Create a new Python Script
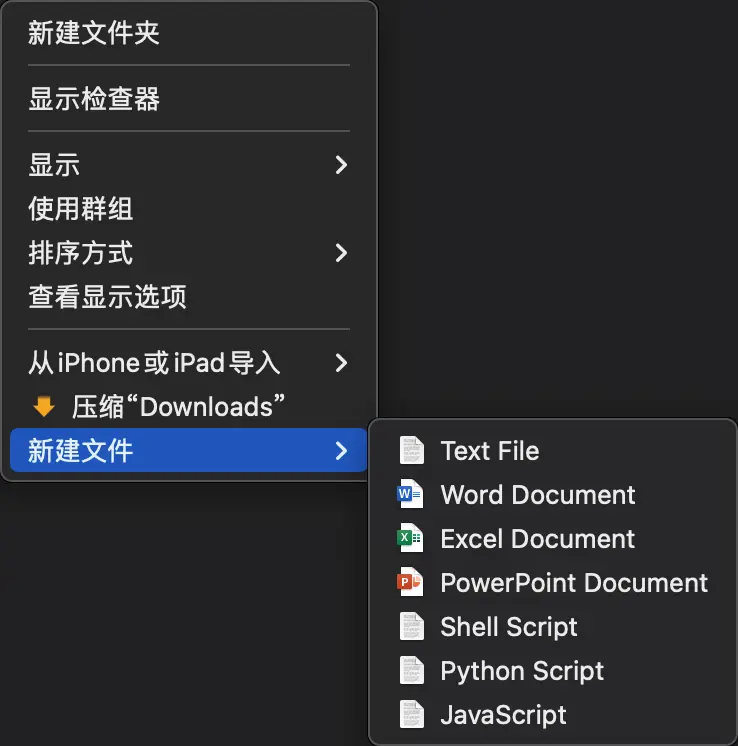Image resolution: width=738 pixels, height=746 pixels. click(553, 670)
